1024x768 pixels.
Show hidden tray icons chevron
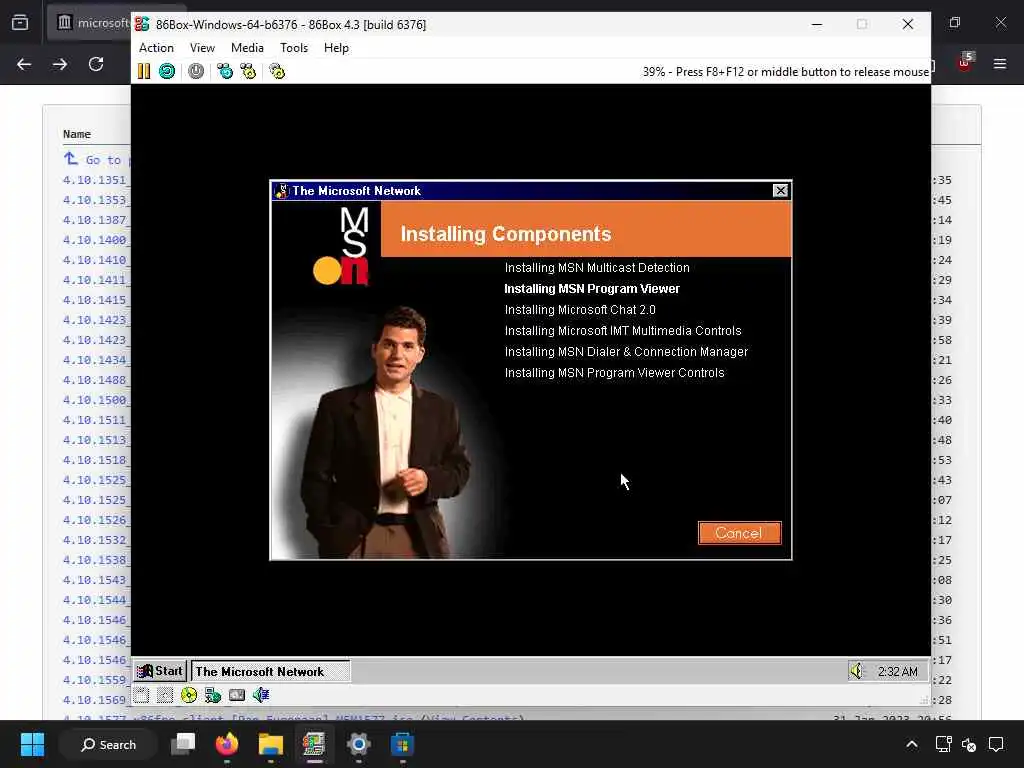(912, 744)
